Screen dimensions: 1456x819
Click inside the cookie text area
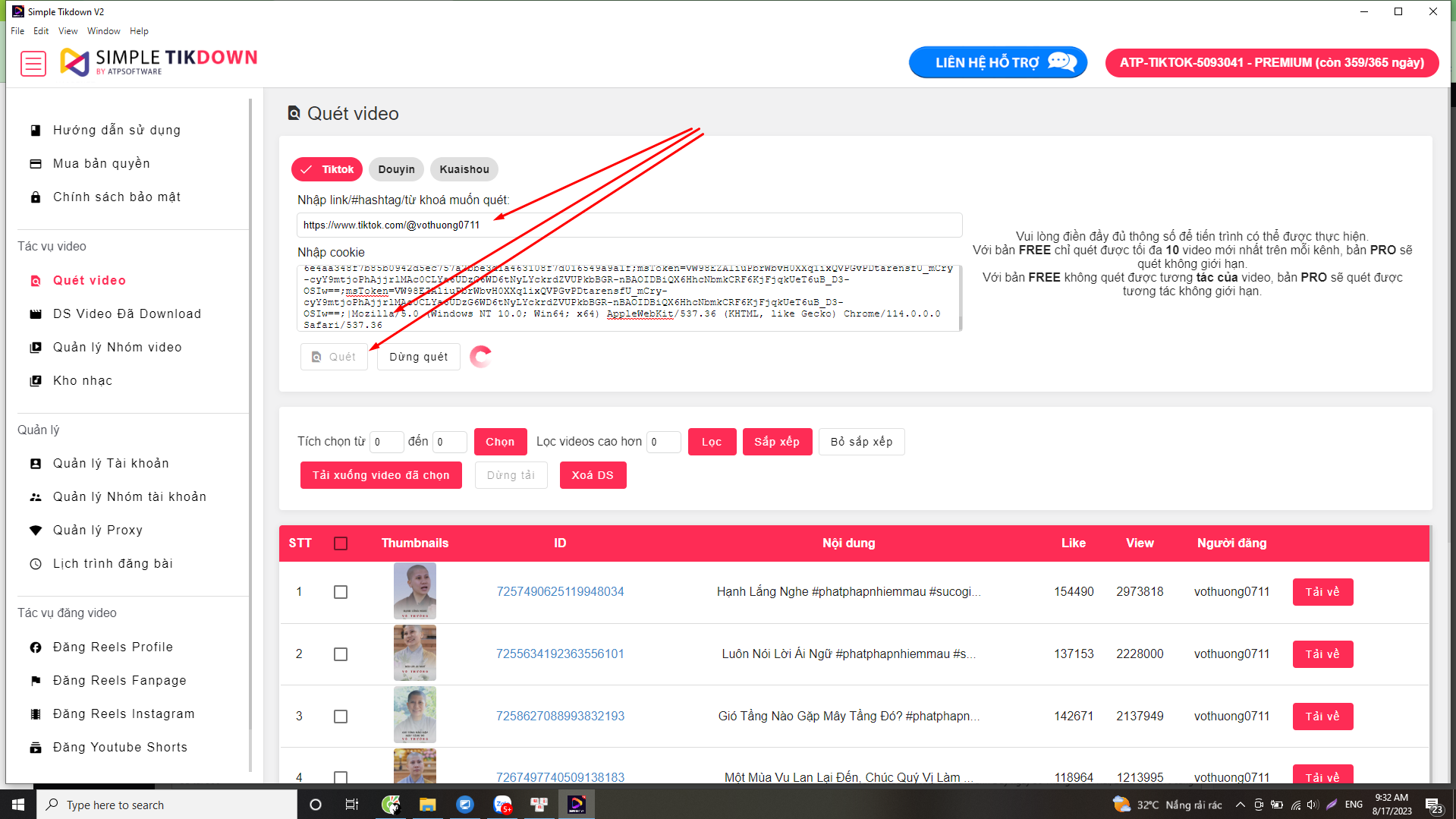(x=630, y=298)
